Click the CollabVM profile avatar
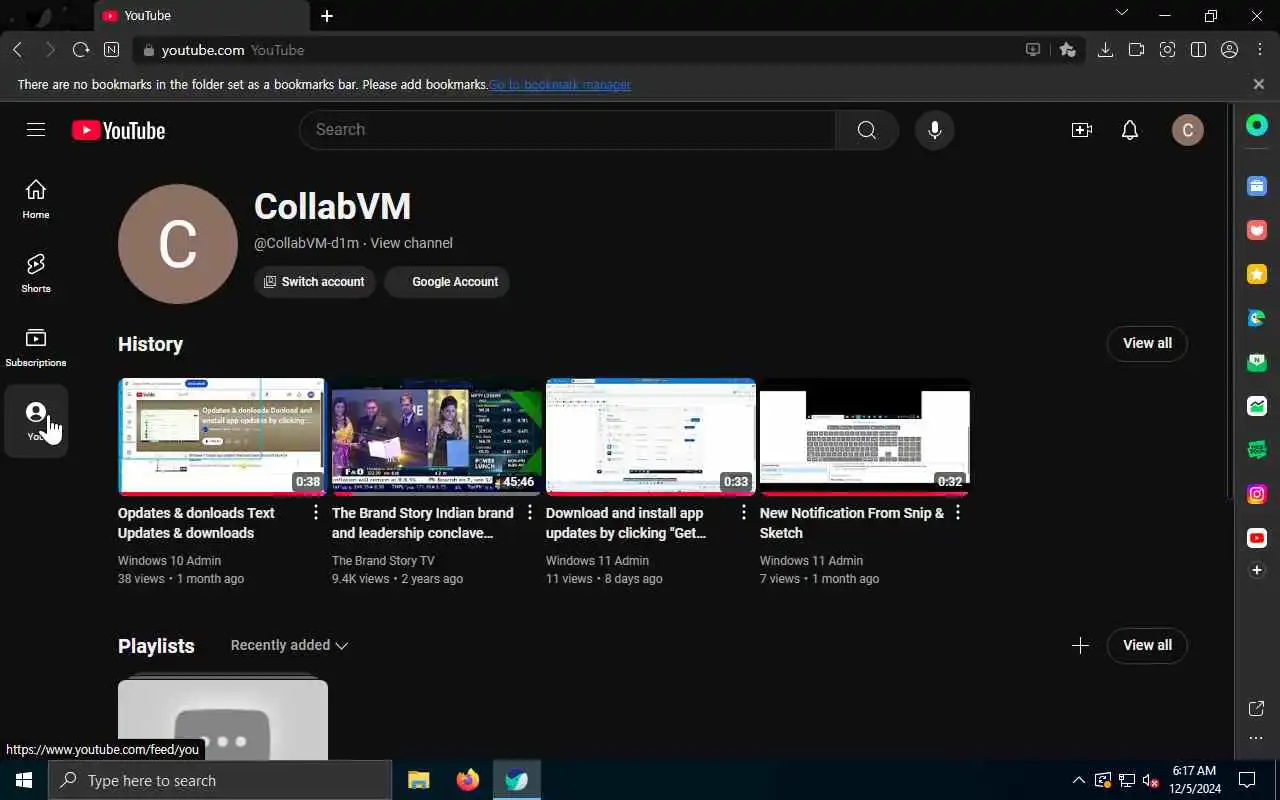 [178, 244]
